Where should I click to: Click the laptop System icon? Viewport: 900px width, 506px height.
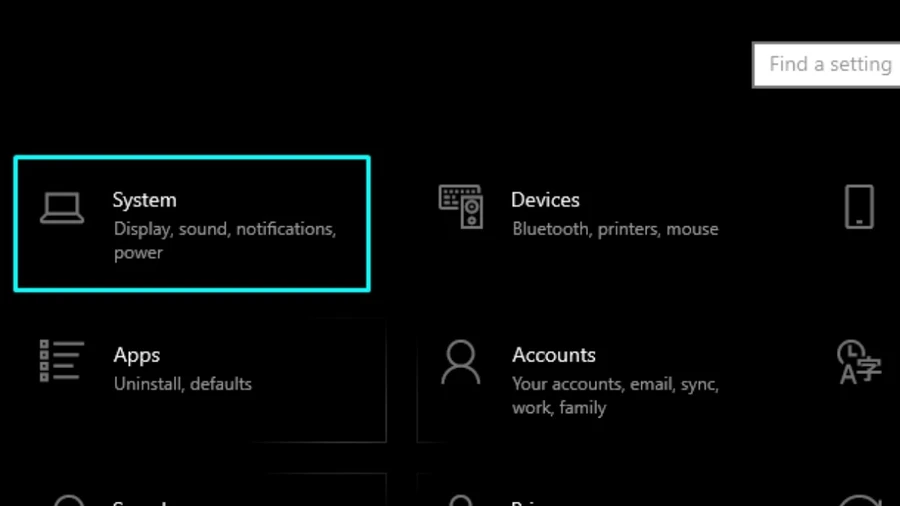62,208
